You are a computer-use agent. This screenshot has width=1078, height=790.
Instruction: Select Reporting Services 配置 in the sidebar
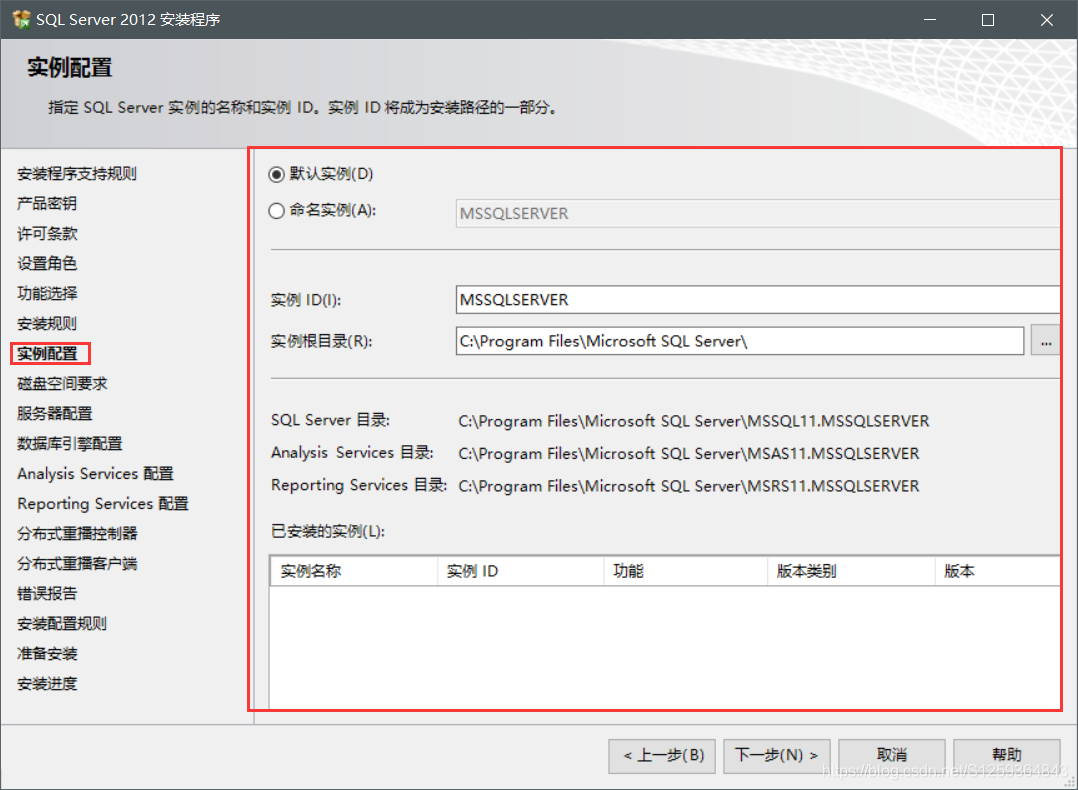(x=102, y=504)
